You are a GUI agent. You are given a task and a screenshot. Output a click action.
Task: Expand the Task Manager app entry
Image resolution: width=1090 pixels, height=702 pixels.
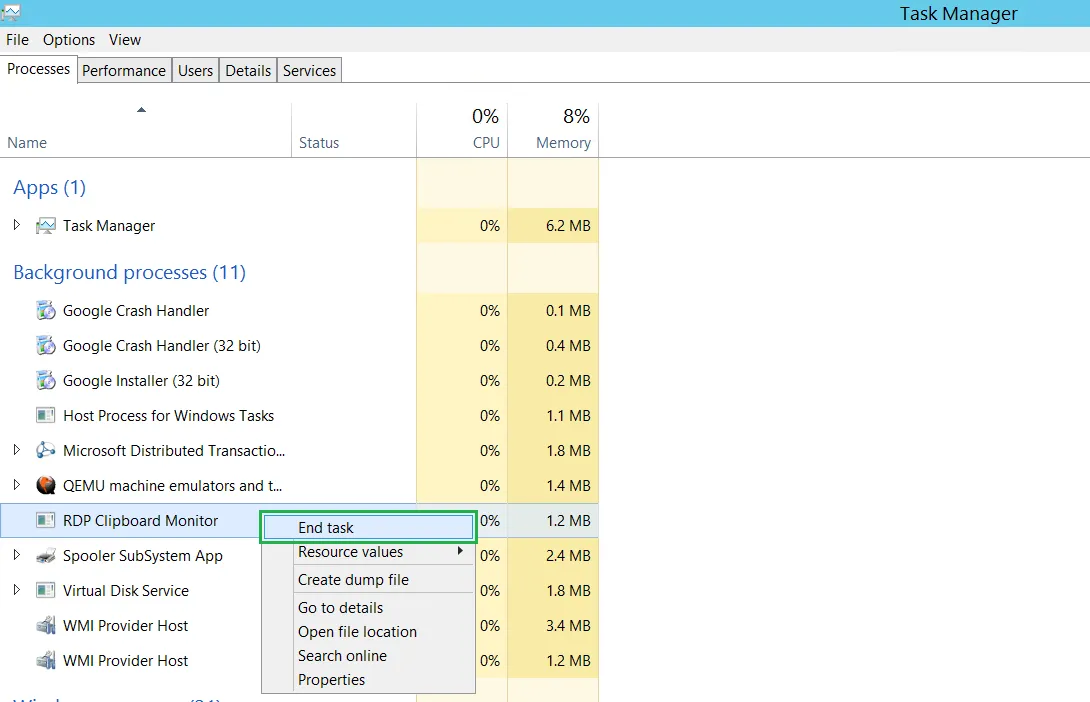[x=17, y=225]
